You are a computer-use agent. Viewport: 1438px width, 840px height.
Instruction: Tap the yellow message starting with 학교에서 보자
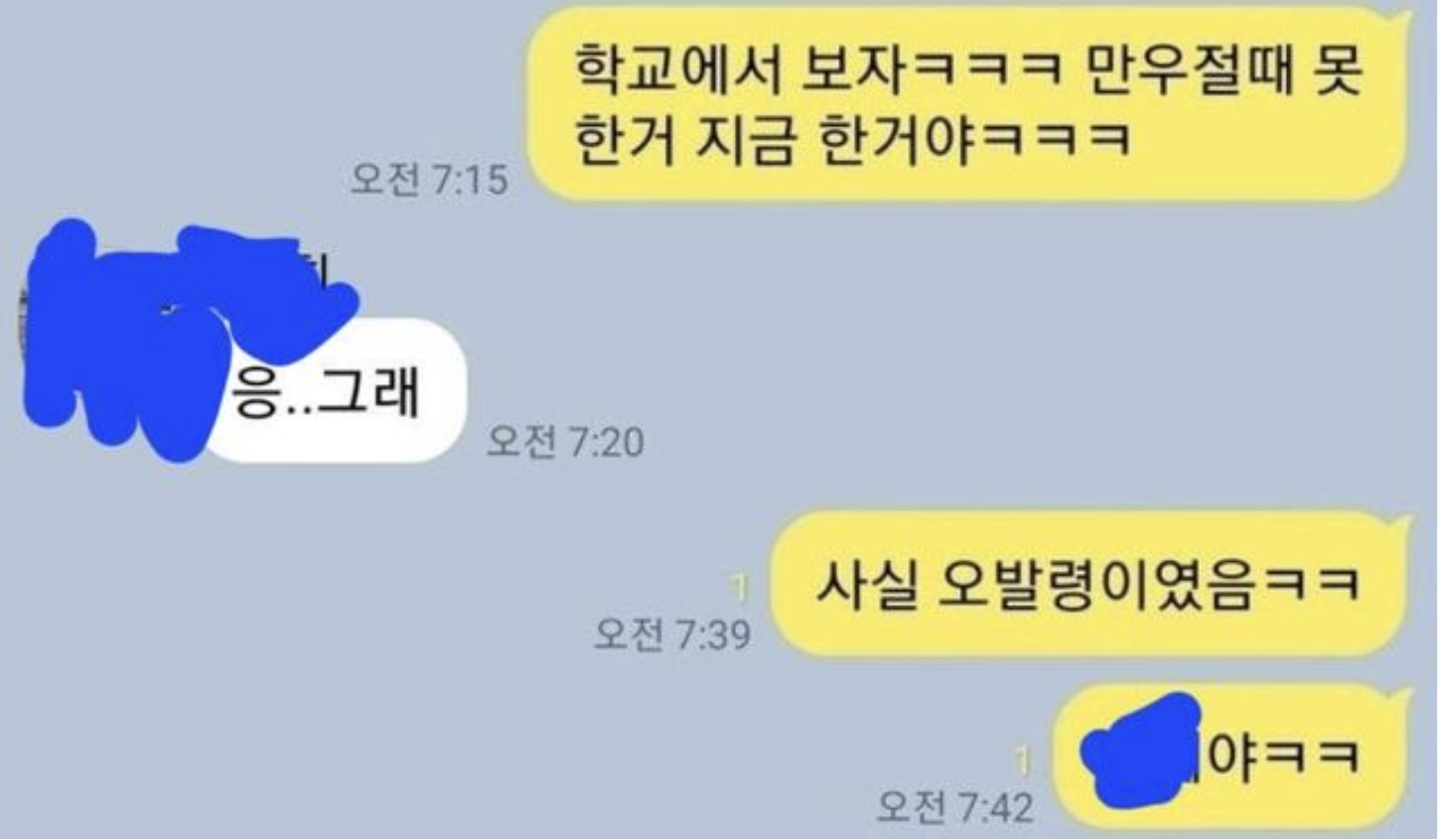coord(968,102)
